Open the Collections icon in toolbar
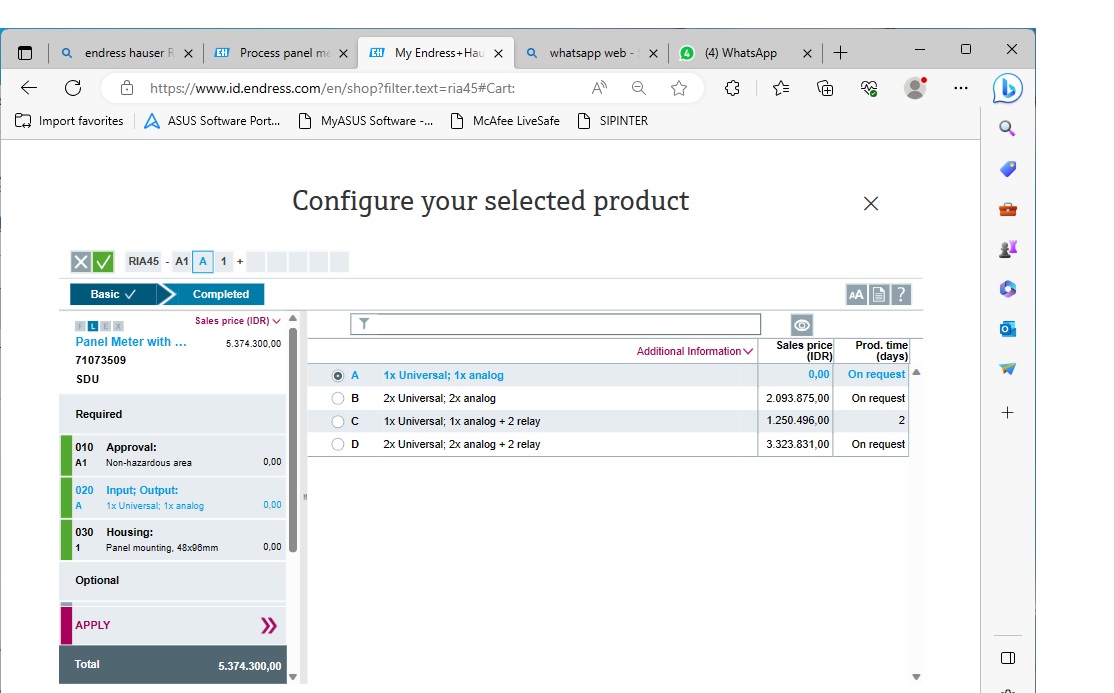Screen dimensions: 1114x693 [x=825, y=88]
